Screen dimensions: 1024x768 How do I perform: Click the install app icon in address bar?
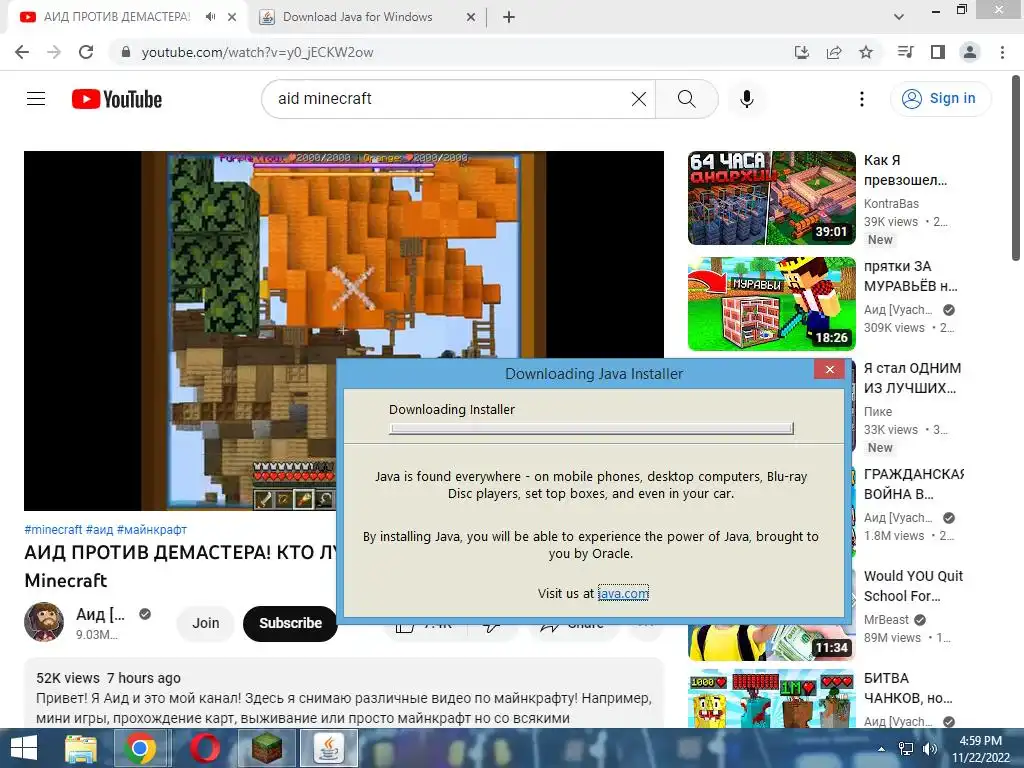[802, 52]
